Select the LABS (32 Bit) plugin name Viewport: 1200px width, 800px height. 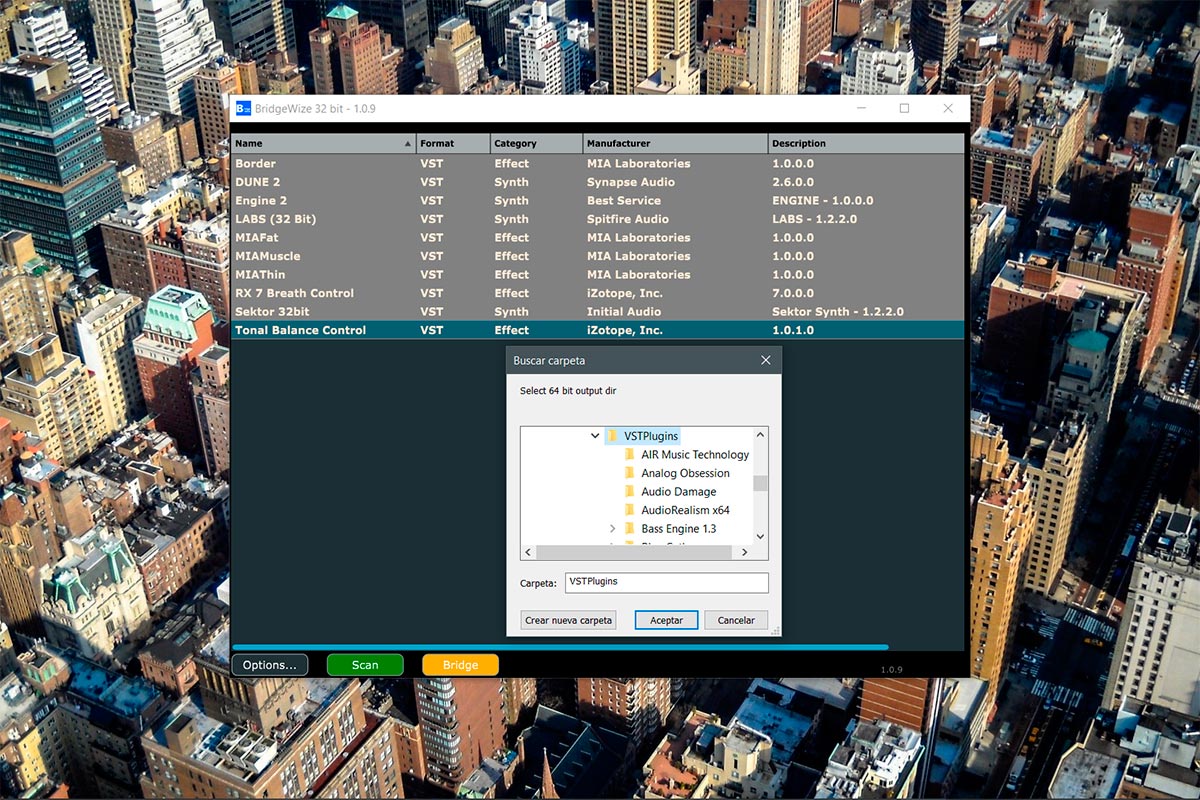point(275,219)
